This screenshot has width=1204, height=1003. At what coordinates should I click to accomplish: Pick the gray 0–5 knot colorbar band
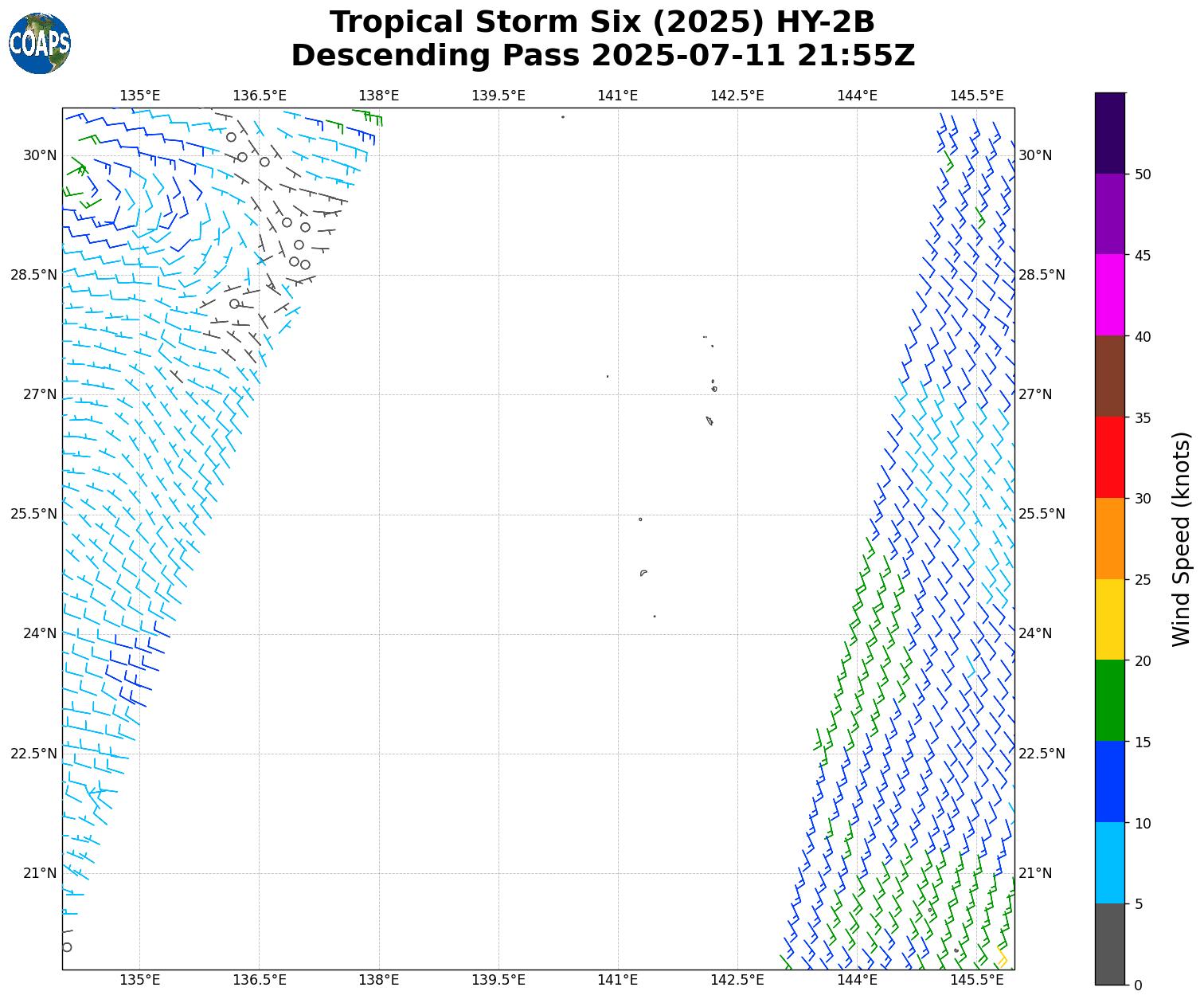coord(1110,944)
